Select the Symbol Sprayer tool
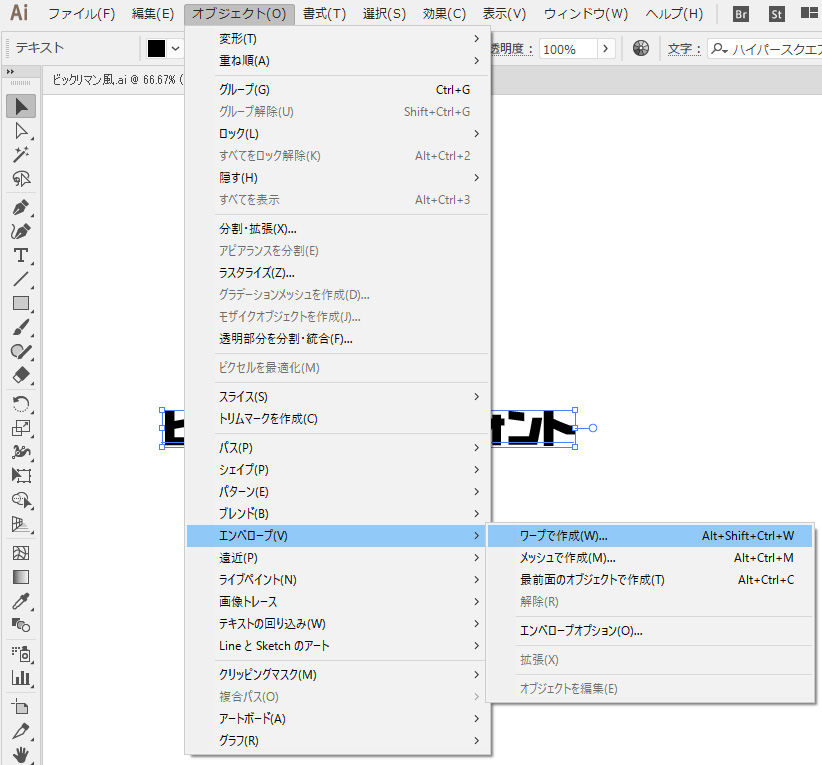 (21, 654)
